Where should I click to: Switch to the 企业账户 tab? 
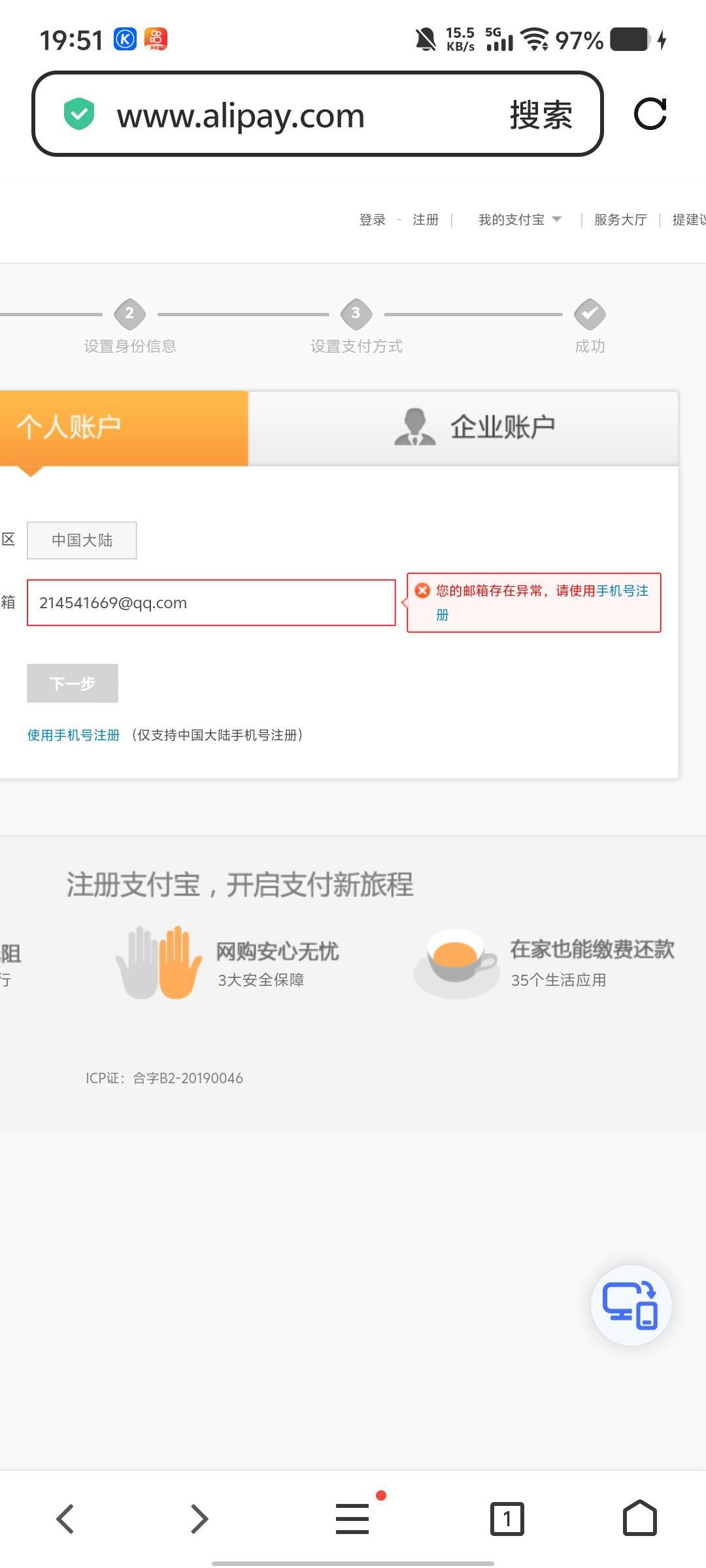(463, 428)
